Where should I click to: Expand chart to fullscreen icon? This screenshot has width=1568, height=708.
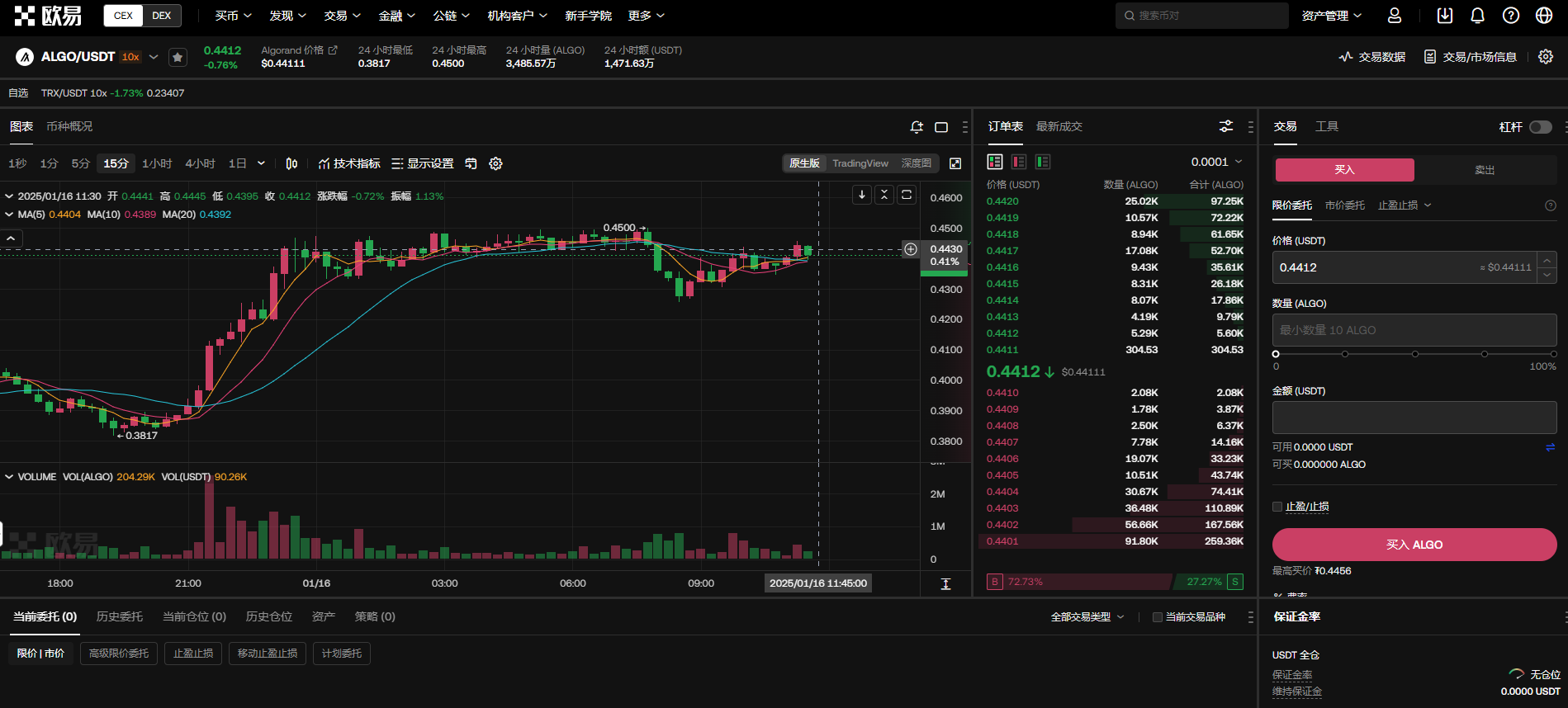point(955,163)
